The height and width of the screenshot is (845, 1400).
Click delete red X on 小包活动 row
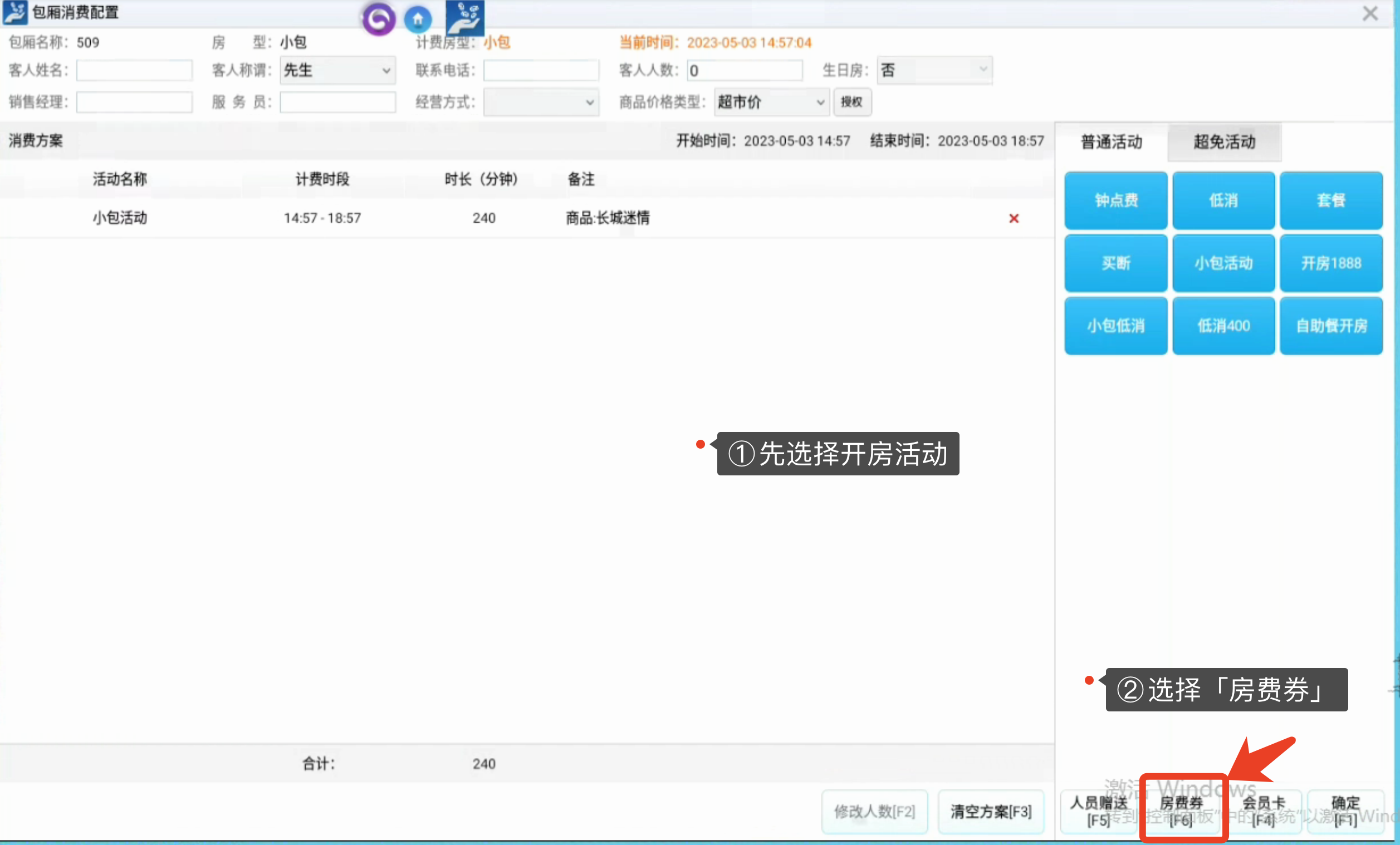(1014, 218)
